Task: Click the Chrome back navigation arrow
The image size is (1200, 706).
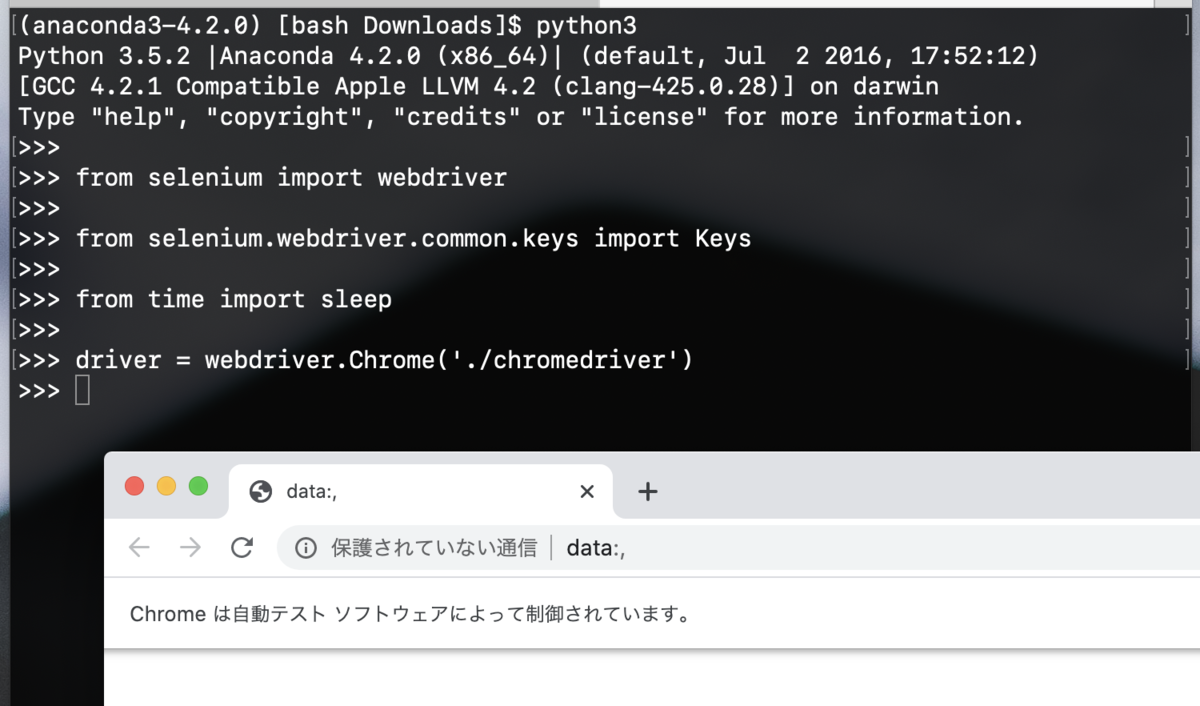Action: click(139, 547)
